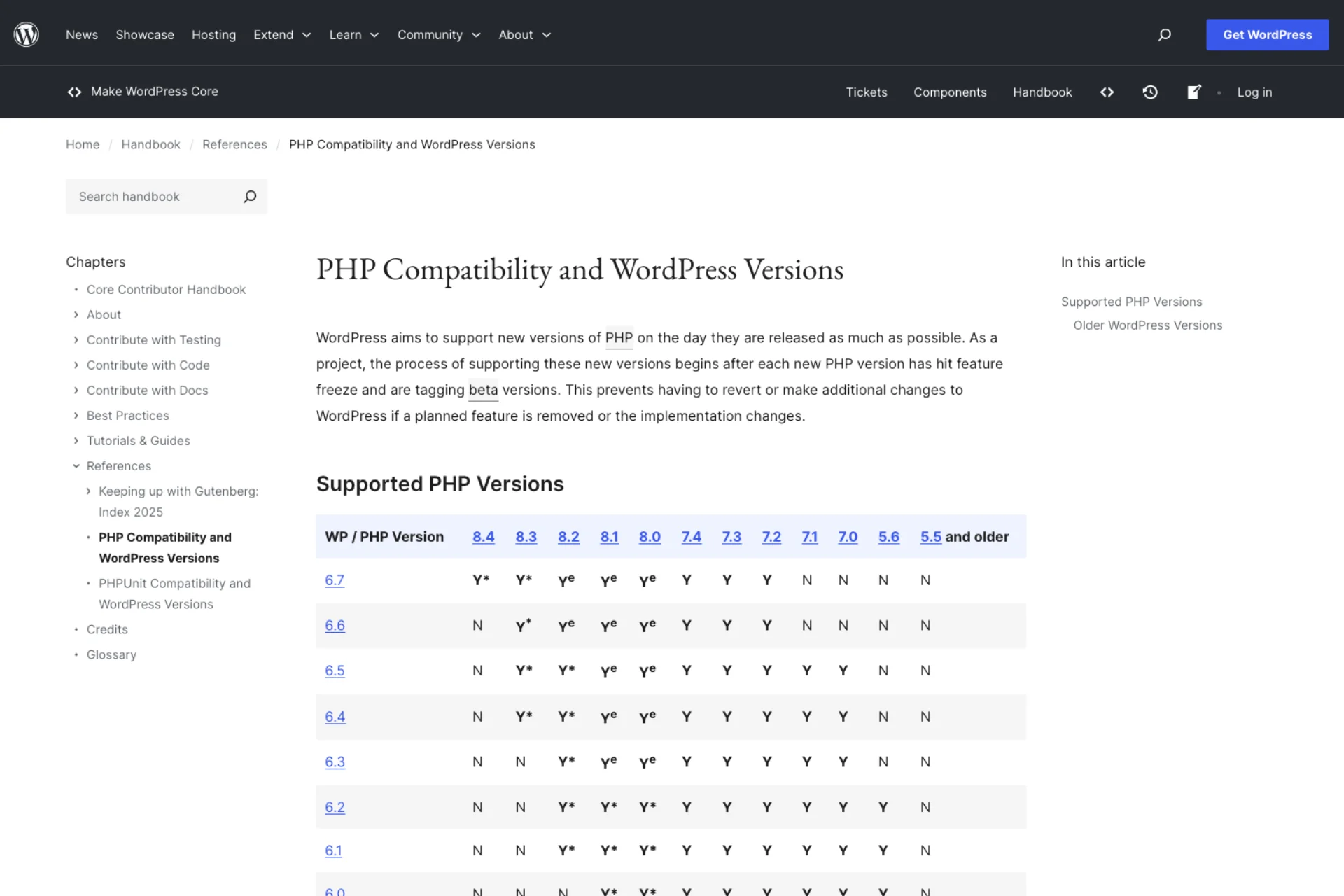Go to Handbook breadcrumb link
1344x896 pixels.
[x=150, y=144]
